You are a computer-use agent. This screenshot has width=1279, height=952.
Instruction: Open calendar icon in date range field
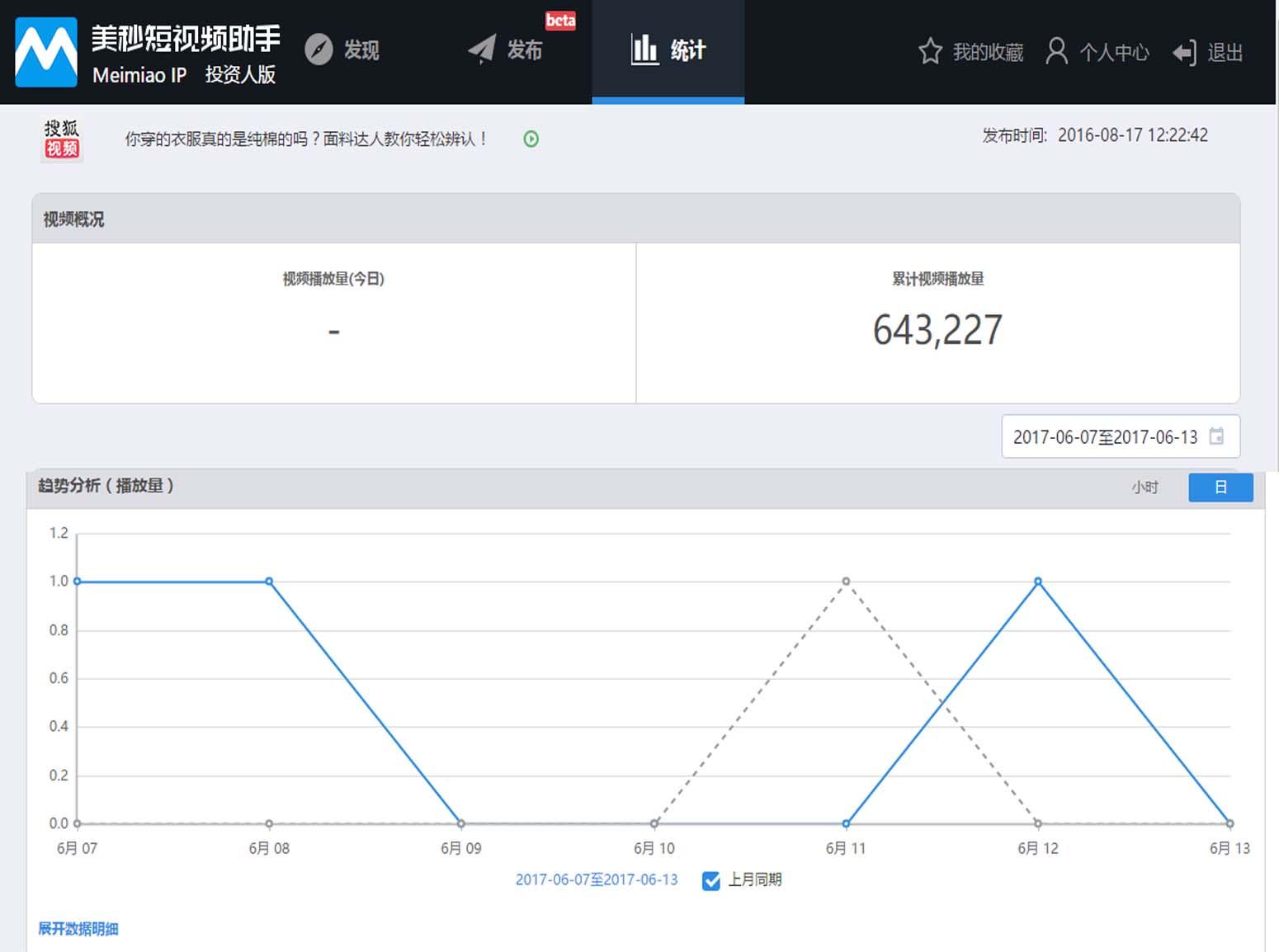(1216, 436)
